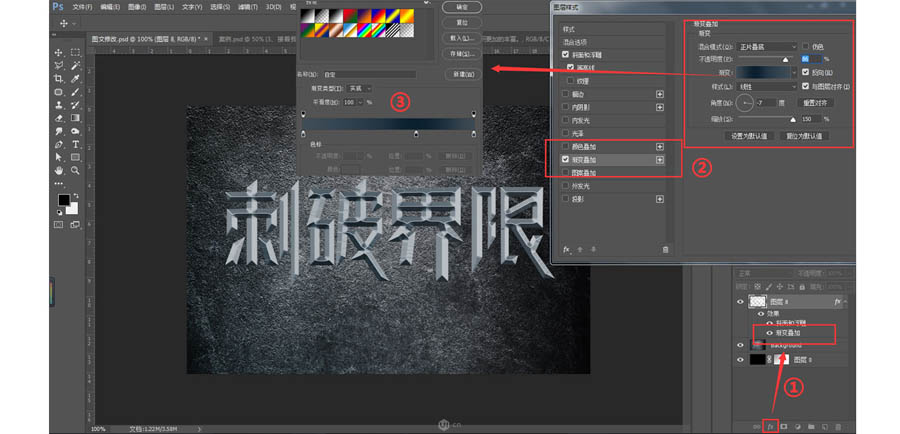Click the new group folder icon
Screen dimensions: 900x434
[811, 427]
